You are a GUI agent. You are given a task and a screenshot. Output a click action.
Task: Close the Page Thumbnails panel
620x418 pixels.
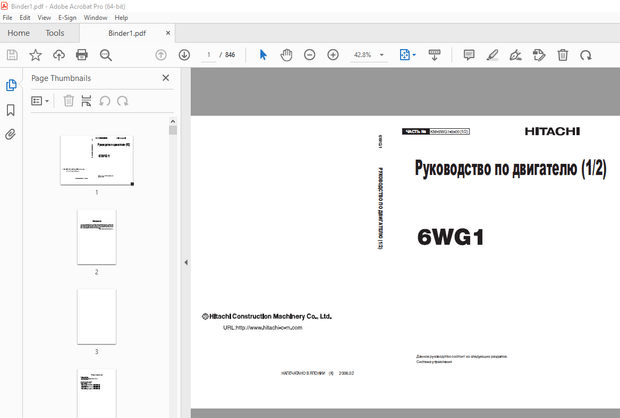point(166,78)
